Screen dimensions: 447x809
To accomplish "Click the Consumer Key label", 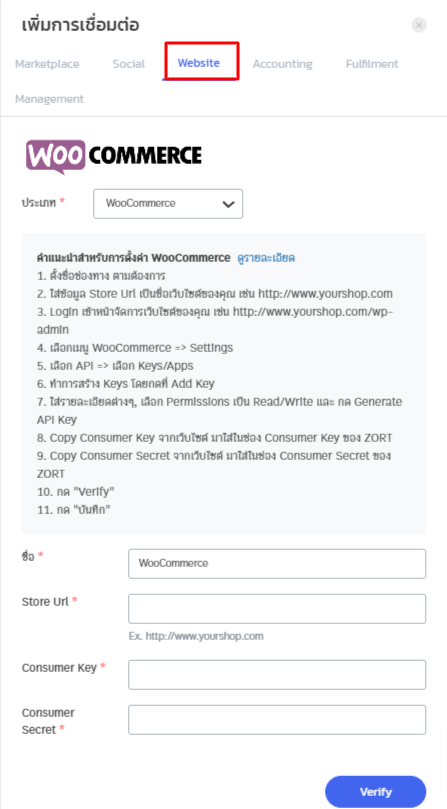I will click(x=59, y=668).
